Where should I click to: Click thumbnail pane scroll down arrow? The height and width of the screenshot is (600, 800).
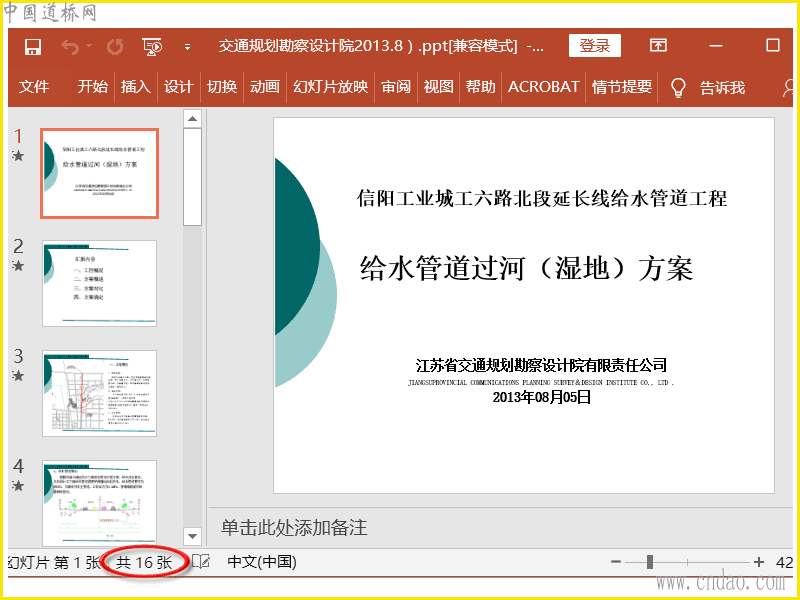click(x=192, y=536)
